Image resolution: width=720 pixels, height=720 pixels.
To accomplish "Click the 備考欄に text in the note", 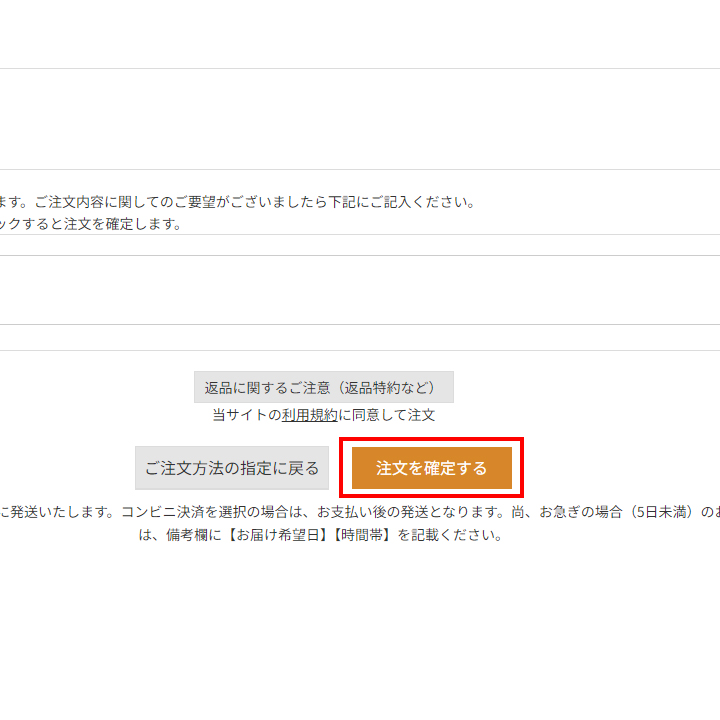I will 187,535.
